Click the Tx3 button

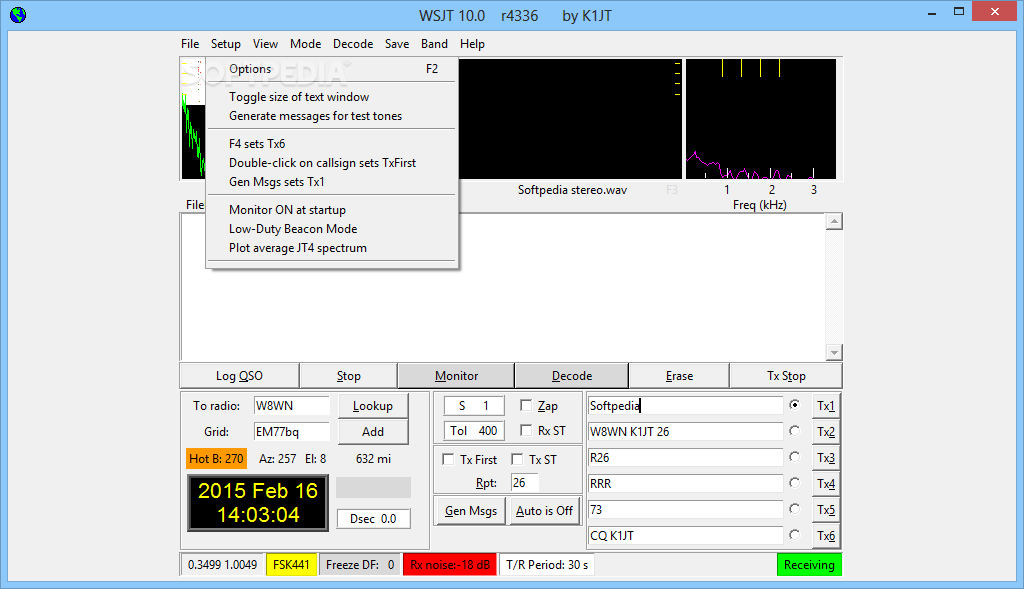(x=825, y=458)
